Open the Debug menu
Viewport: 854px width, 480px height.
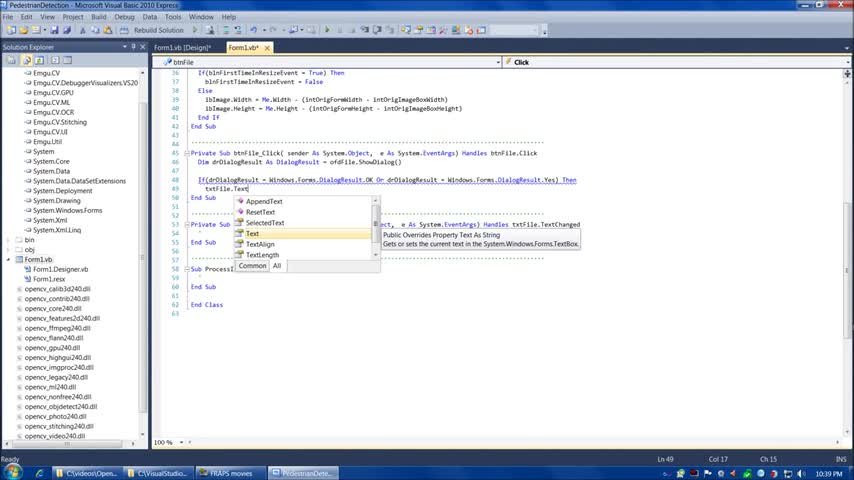(x=124, y=17)
